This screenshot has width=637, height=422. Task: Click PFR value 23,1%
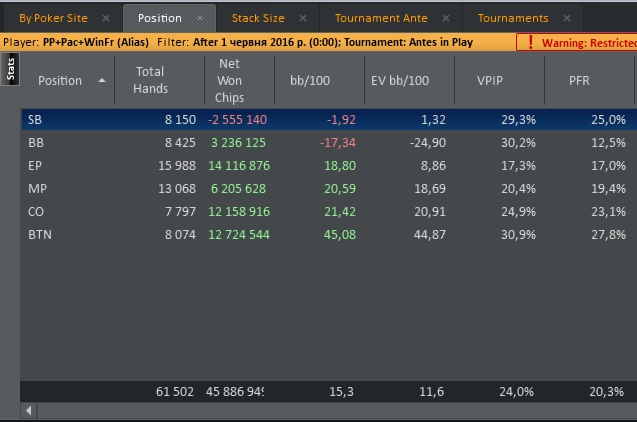point(609,212)
